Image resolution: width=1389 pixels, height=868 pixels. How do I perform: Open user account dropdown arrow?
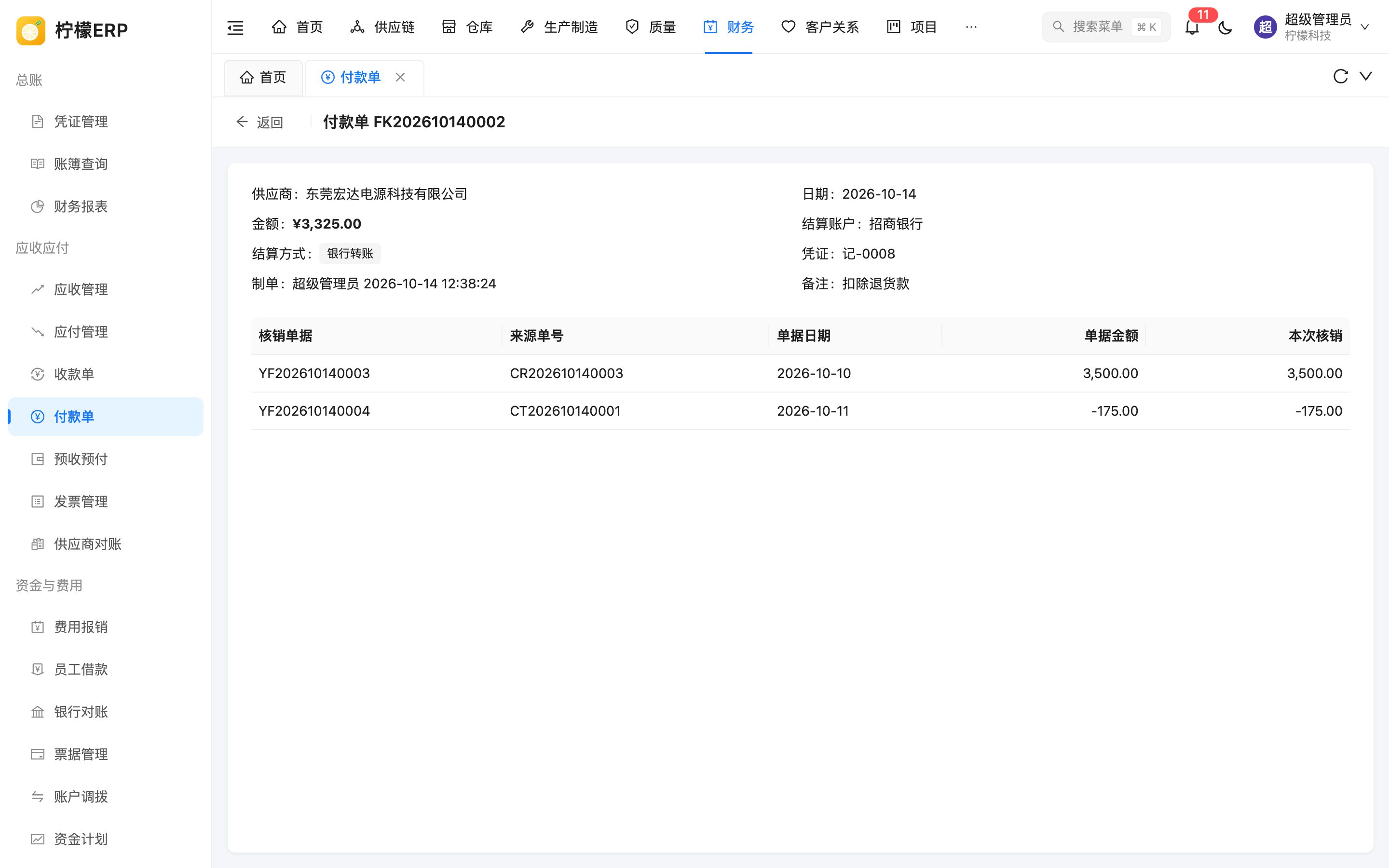[1365, 27]
